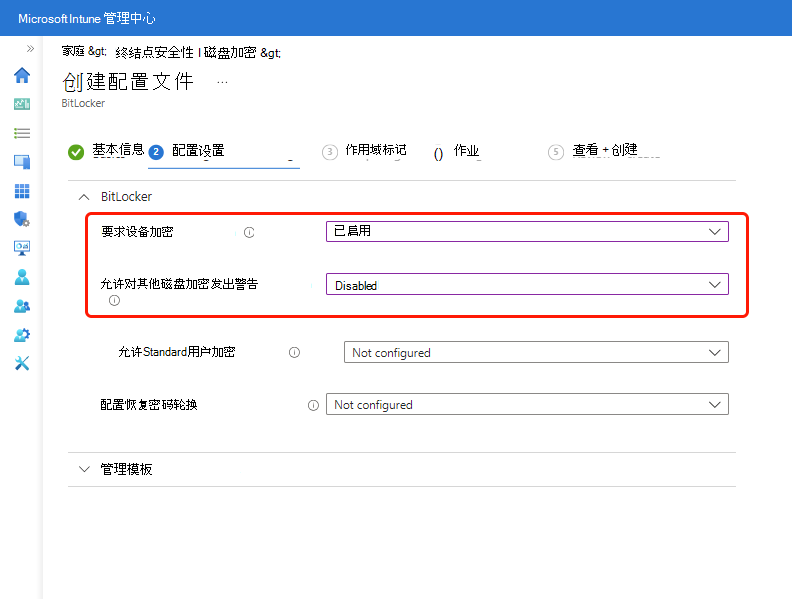792x599 pixels.
Task: Open 允许Standard用户加密 dropdown
Action: pos(536,352)
